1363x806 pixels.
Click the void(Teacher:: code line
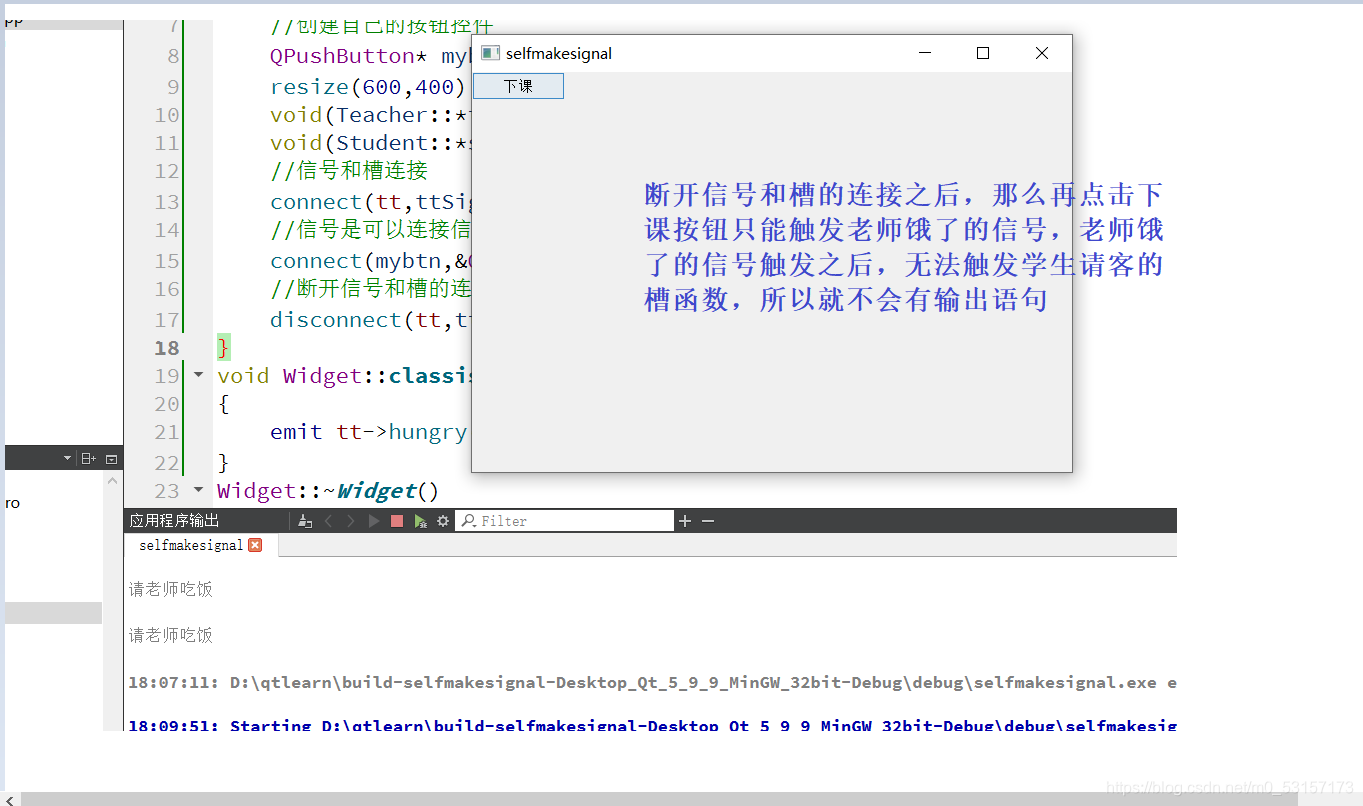pos(370,115)
